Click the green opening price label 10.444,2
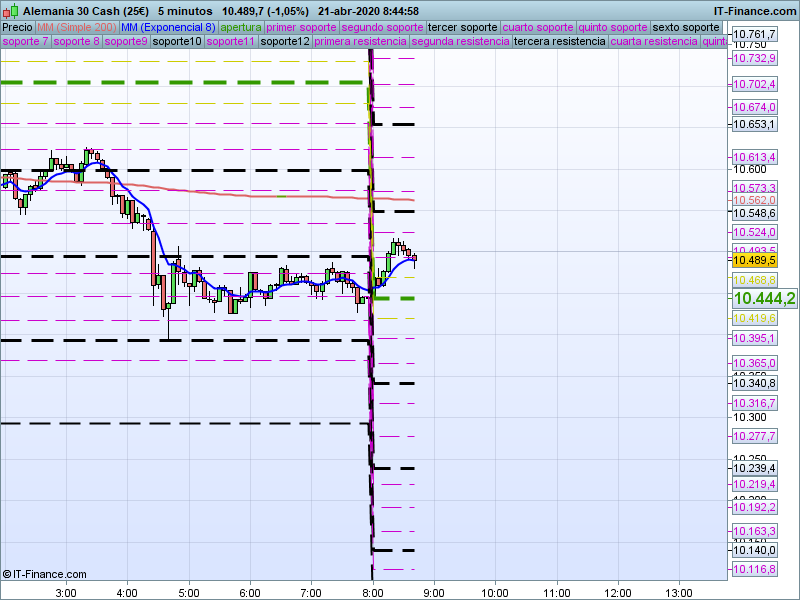Viewport: 800px width, 600px height. (764, 298)
